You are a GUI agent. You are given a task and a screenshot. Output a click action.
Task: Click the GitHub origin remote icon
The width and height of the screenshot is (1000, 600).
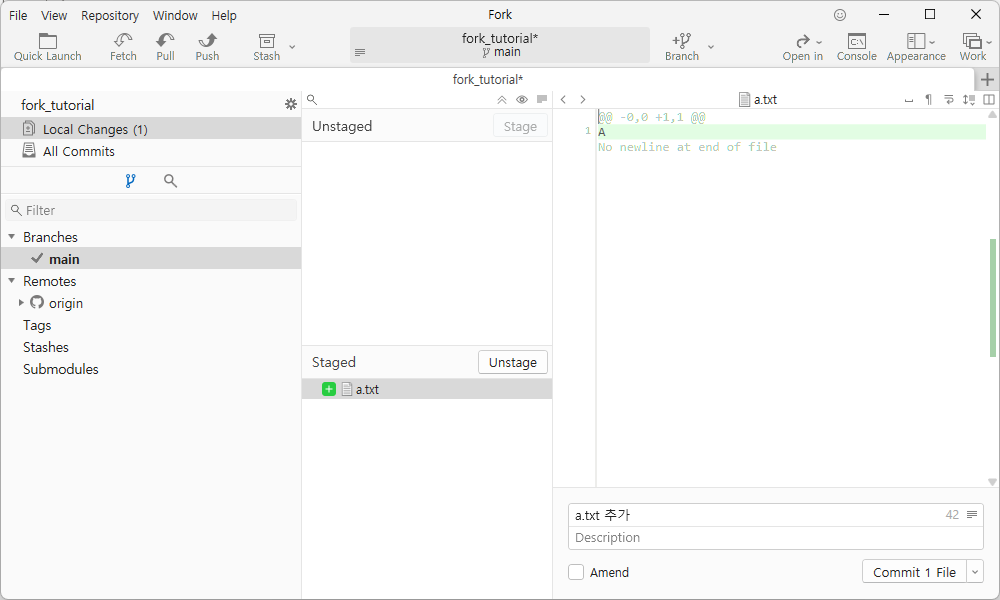[x=37, y=302]
